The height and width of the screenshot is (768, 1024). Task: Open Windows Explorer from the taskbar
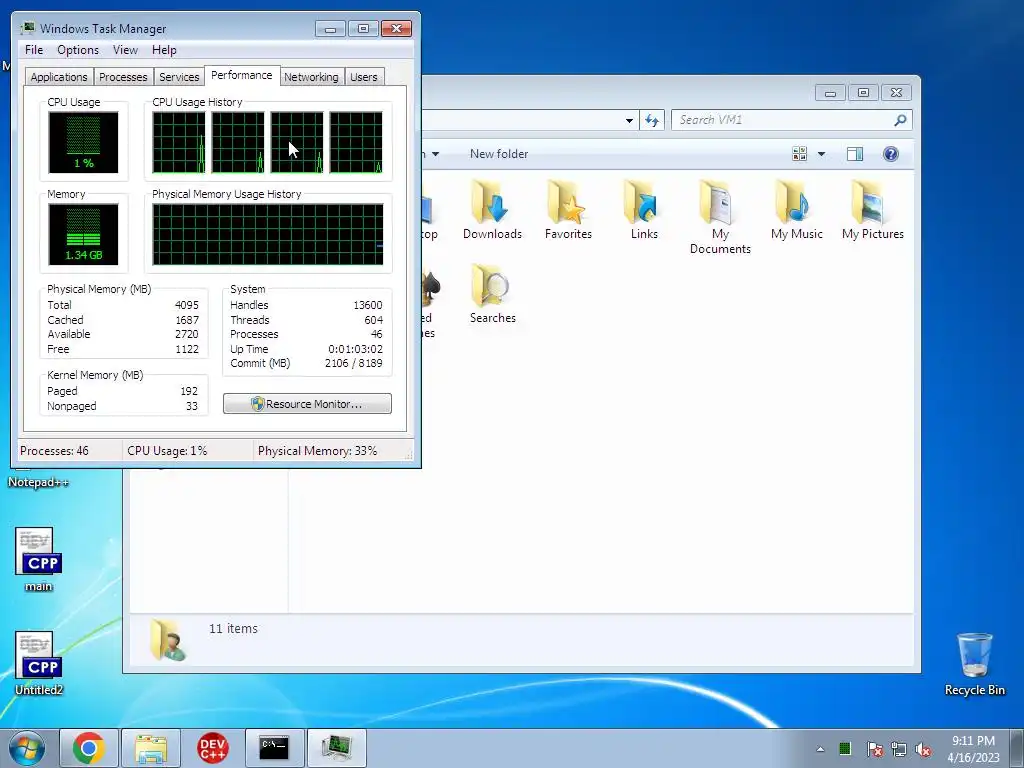[x=151, y=748]
